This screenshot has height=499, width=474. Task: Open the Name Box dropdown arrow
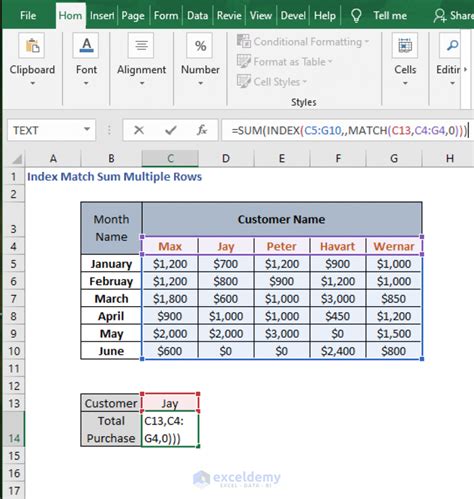coord(87,129)
